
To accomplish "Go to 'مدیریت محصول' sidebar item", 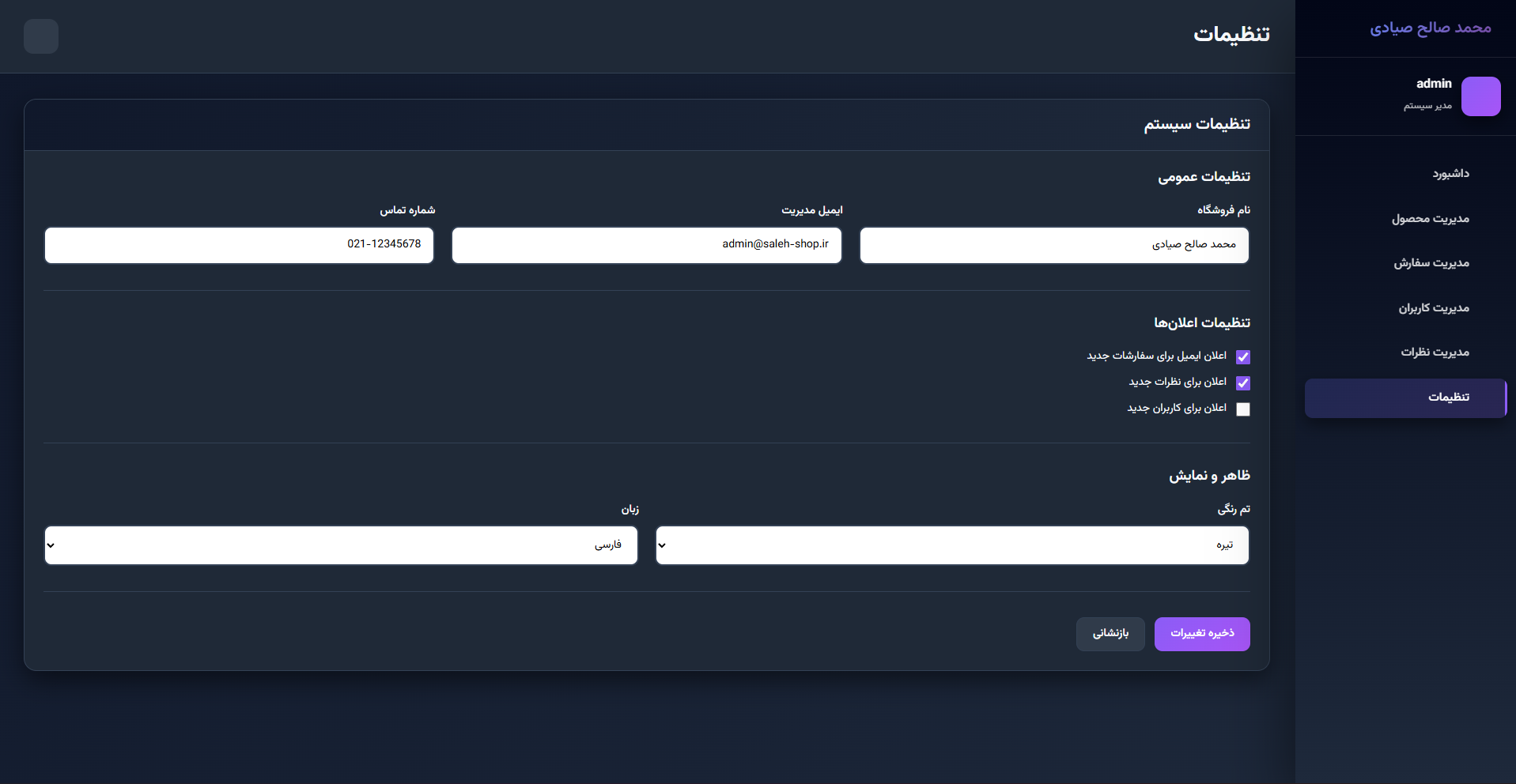I will (1430, 219).
